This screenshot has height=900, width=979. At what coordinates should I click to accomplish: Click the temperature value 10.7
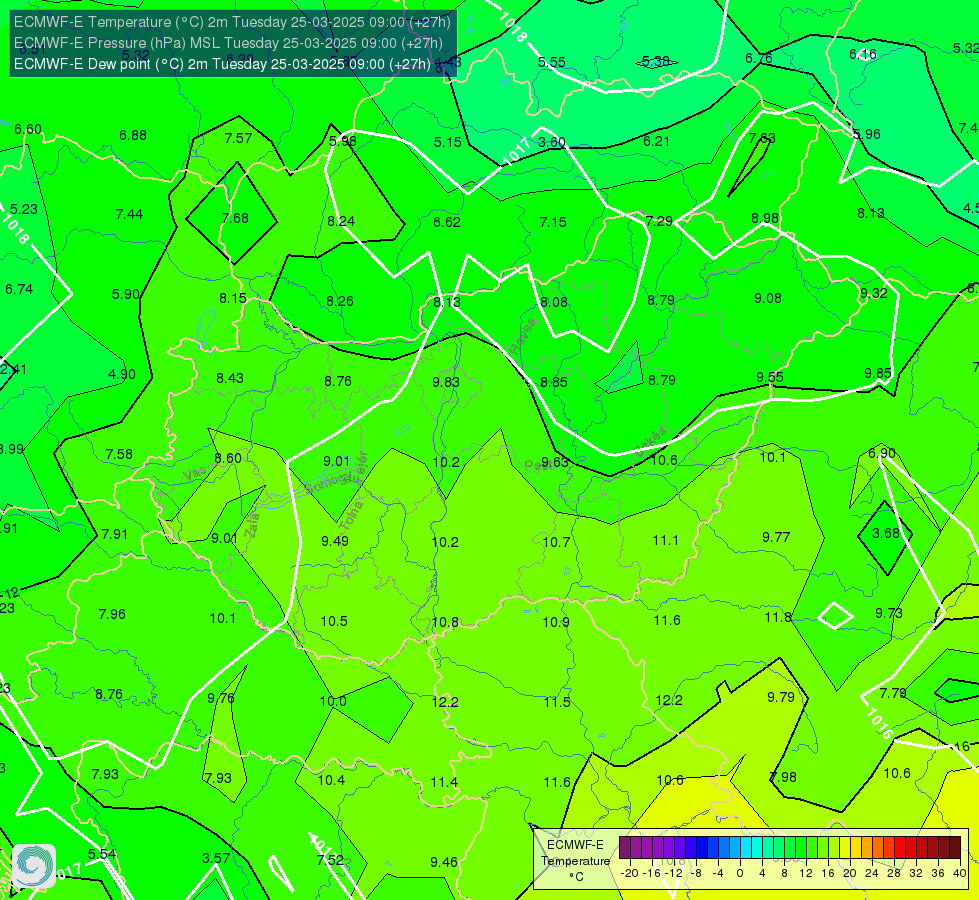click(x=556, y=543)
